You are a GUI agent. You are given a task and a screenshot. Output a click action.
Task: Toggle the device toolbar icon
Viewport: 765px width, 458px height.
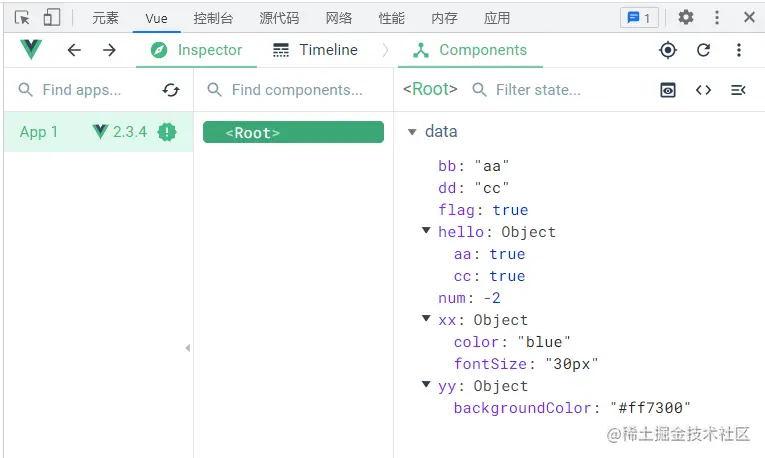tap(51, 18)
